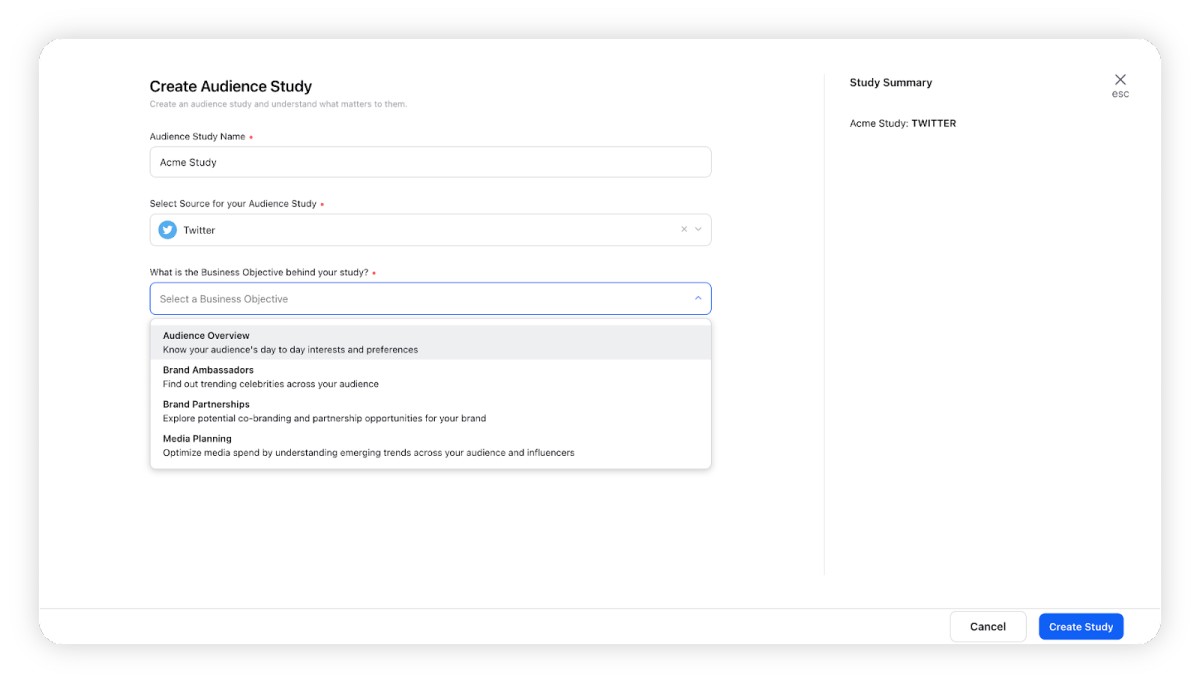
Task: Collapse the Business Objective dropdown arrow
Action: point(698,298)
